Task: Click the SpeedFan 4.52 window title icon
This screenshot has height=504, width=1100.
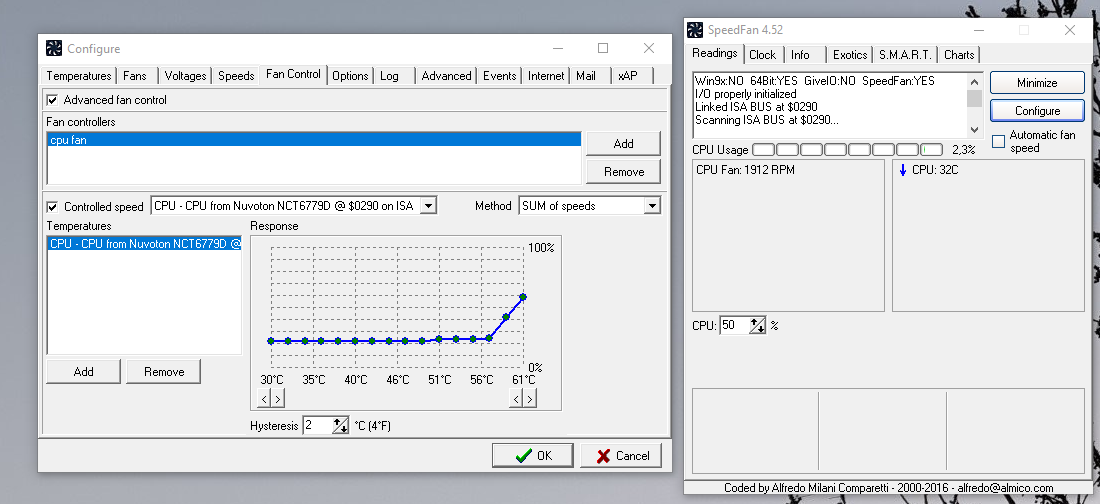Action: tap(695, 29)
